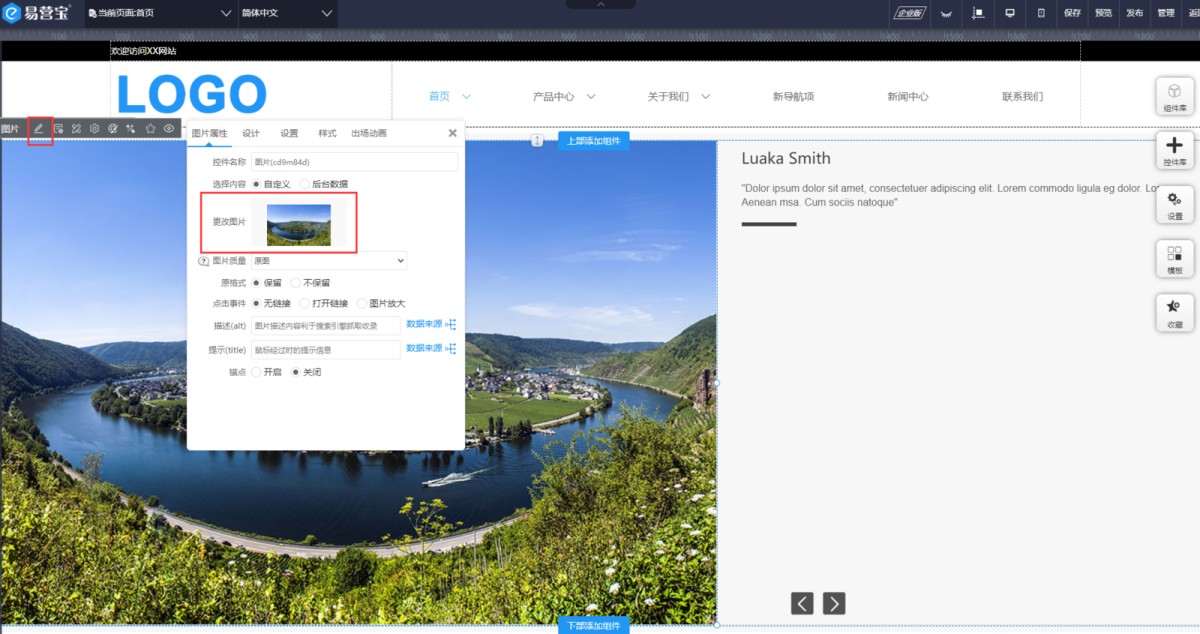1200x634 pixels.
Task: Click the 更改图片 image thumbnail
Action: [x=298, y=224]
